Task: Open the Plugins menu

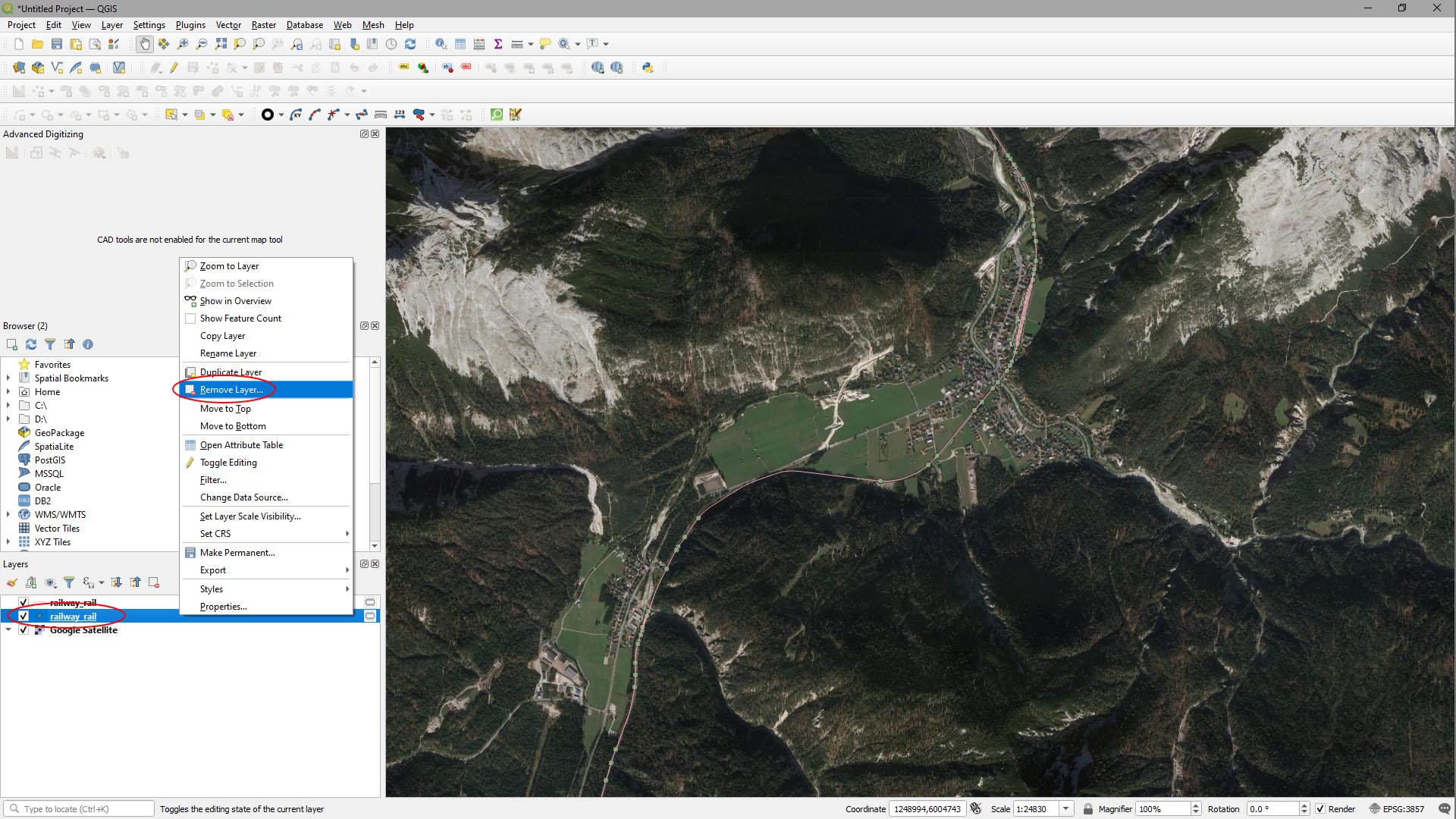Action: (190, 25)
